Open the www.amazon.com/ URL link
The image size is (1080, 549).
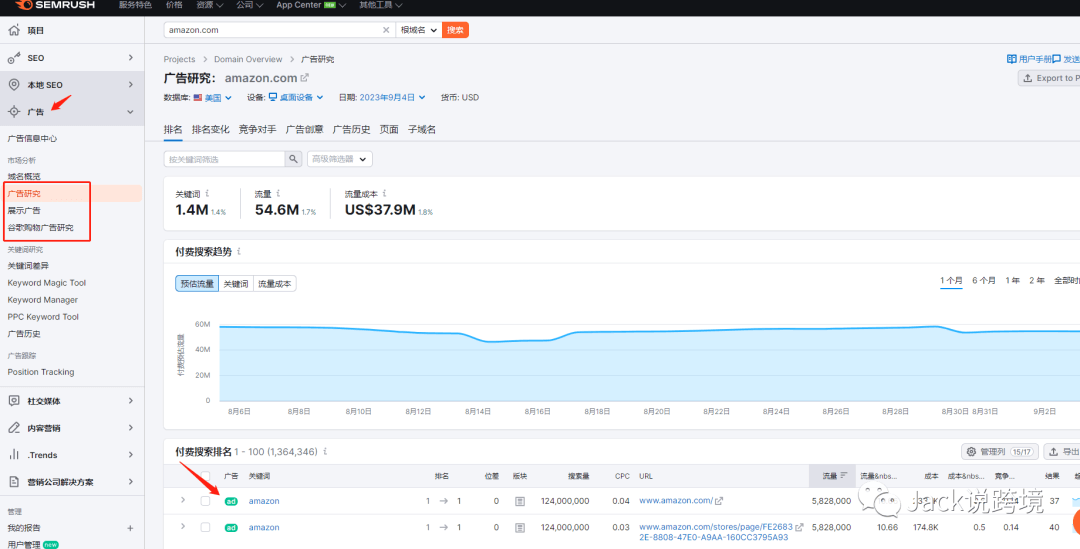(x=676, y=501)
